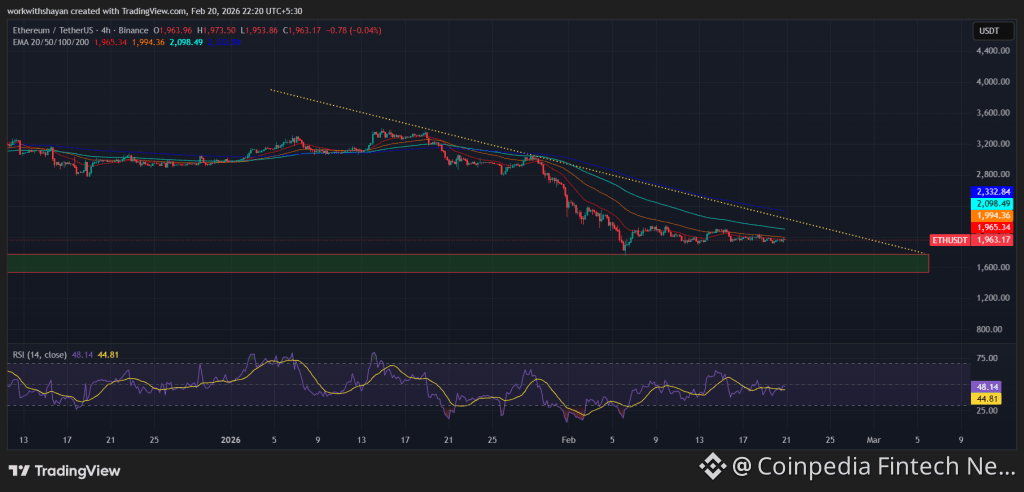The width and height of the screenshot is (1024, 492).
Task: Click the 2026 label on time axis
Action: pos(231,439)
